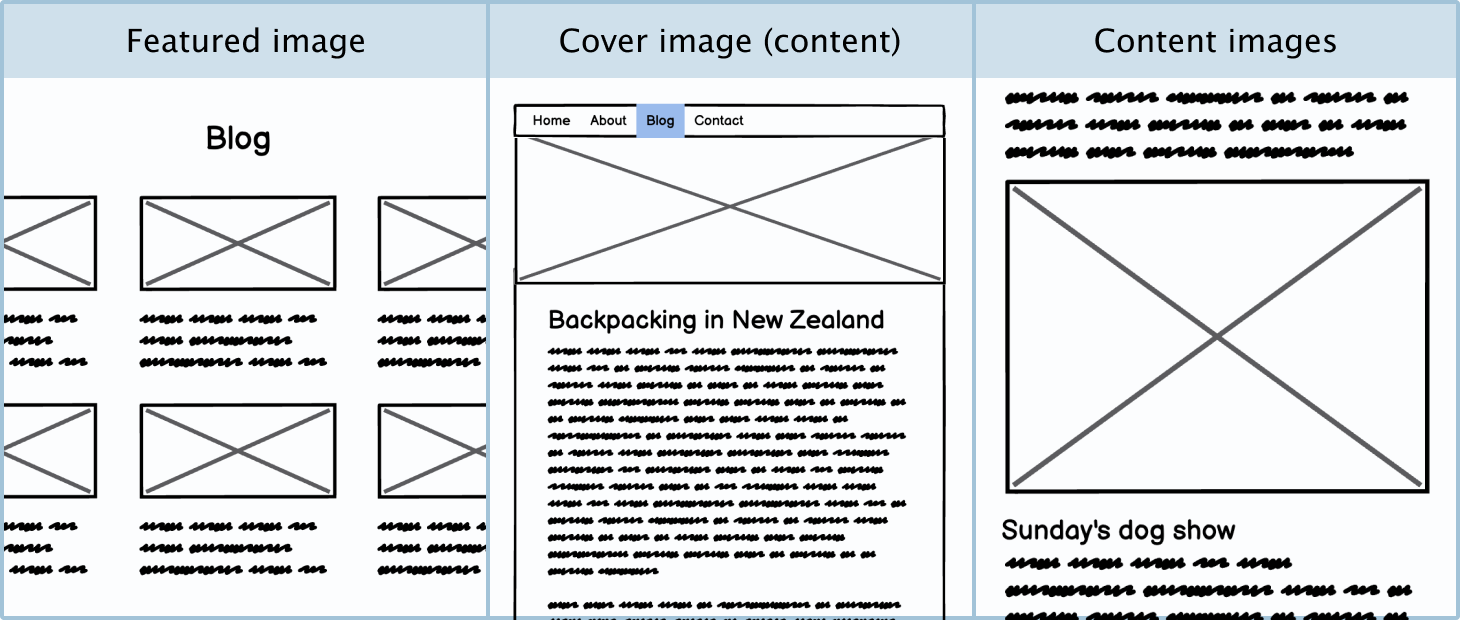Open the "Backpacking in New Zealand" title
Screen dimensions: 1460x620
point(716,320)
